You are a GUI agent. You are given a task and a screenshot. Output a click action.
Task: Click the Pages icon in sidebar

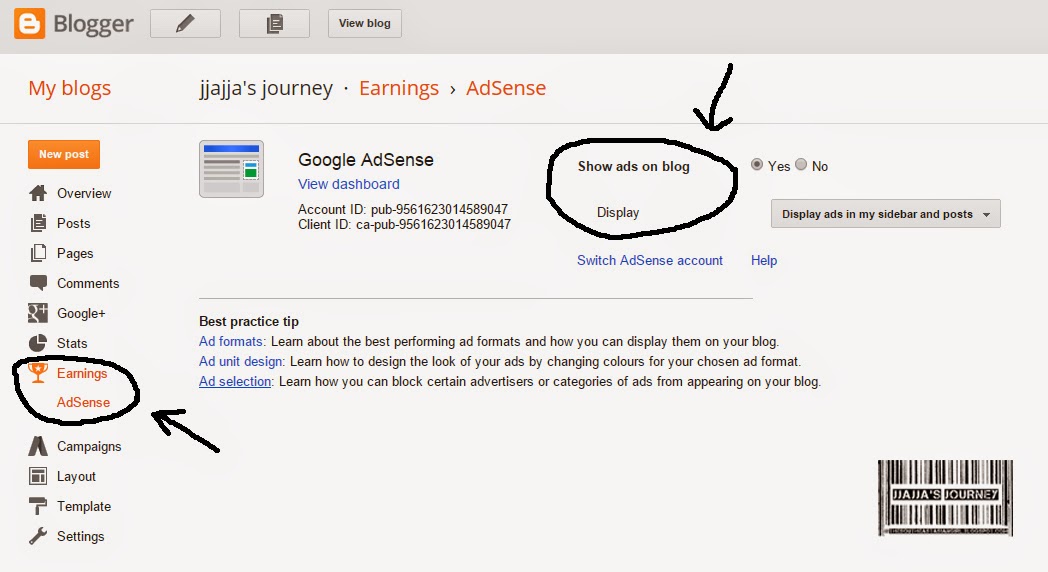pyautogui.click(x=38, y=253)
